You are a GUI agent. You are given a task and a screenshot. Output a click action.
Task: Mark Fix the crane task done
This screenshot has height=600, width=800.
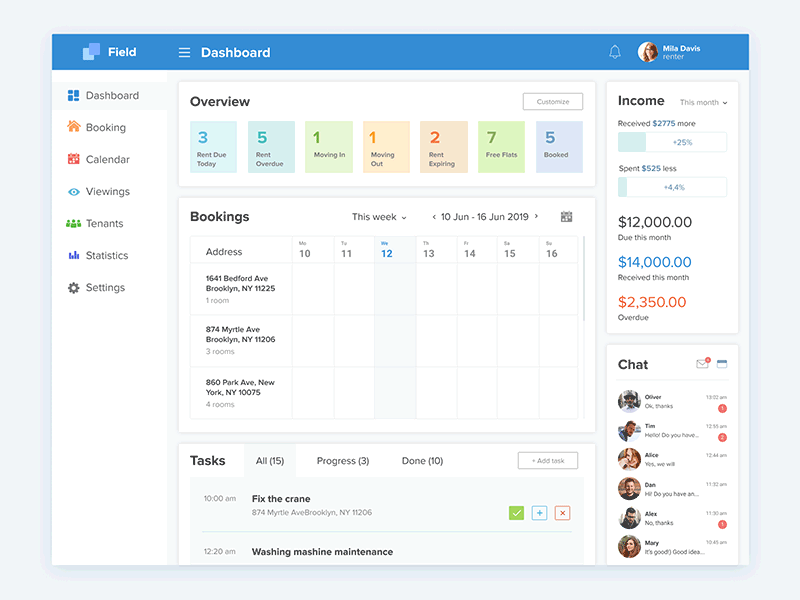pyautogui.click(x=516, y=513)
